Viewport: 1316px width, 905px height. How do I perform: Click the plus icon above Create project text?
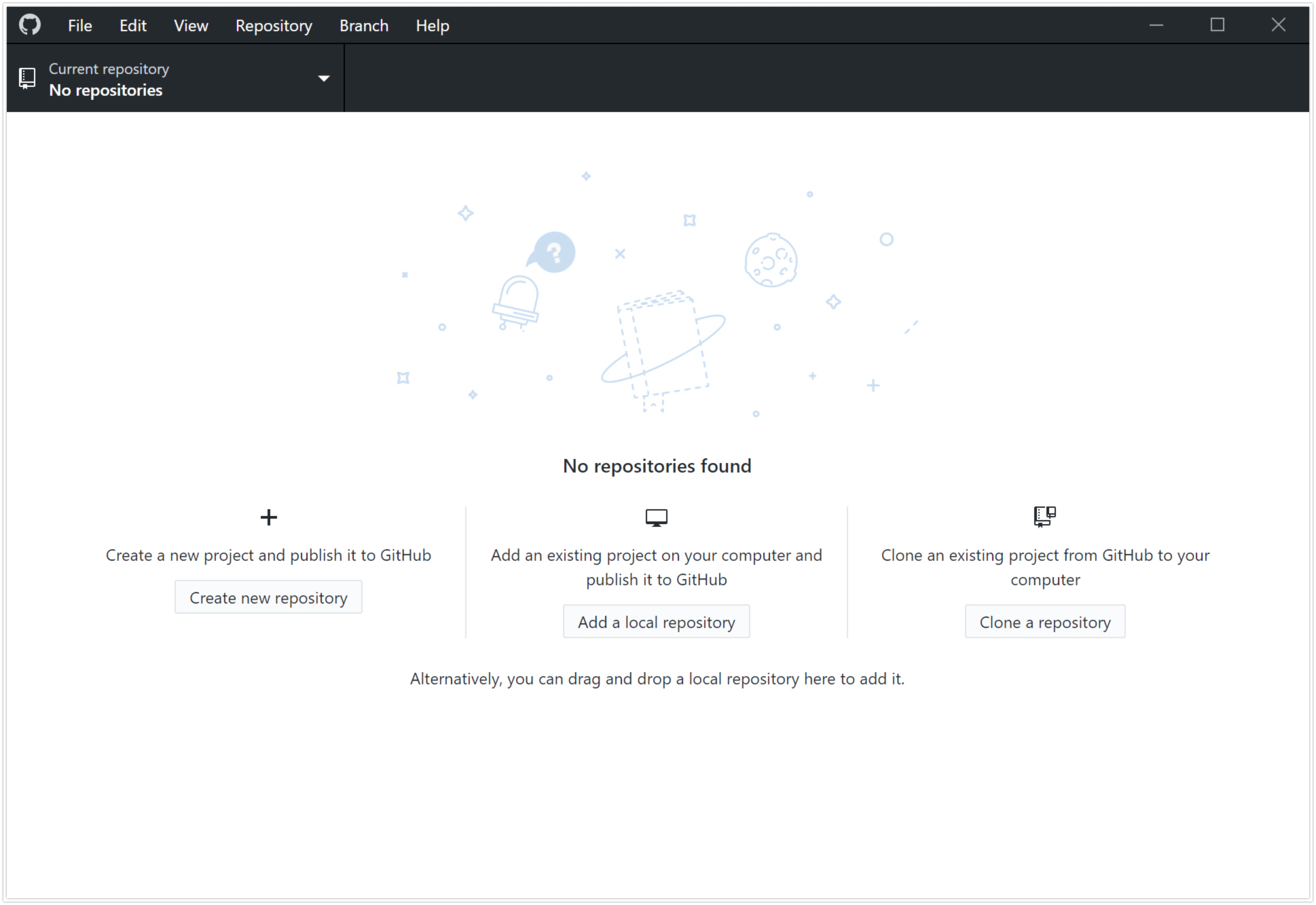coord(269,517)
